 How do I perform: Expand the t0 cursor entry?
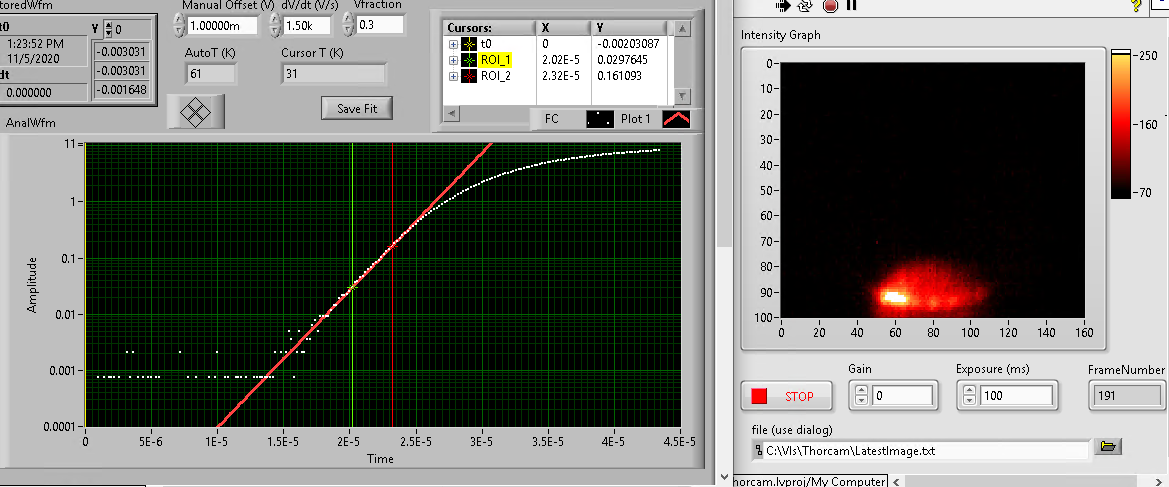(x=454, y=44)
